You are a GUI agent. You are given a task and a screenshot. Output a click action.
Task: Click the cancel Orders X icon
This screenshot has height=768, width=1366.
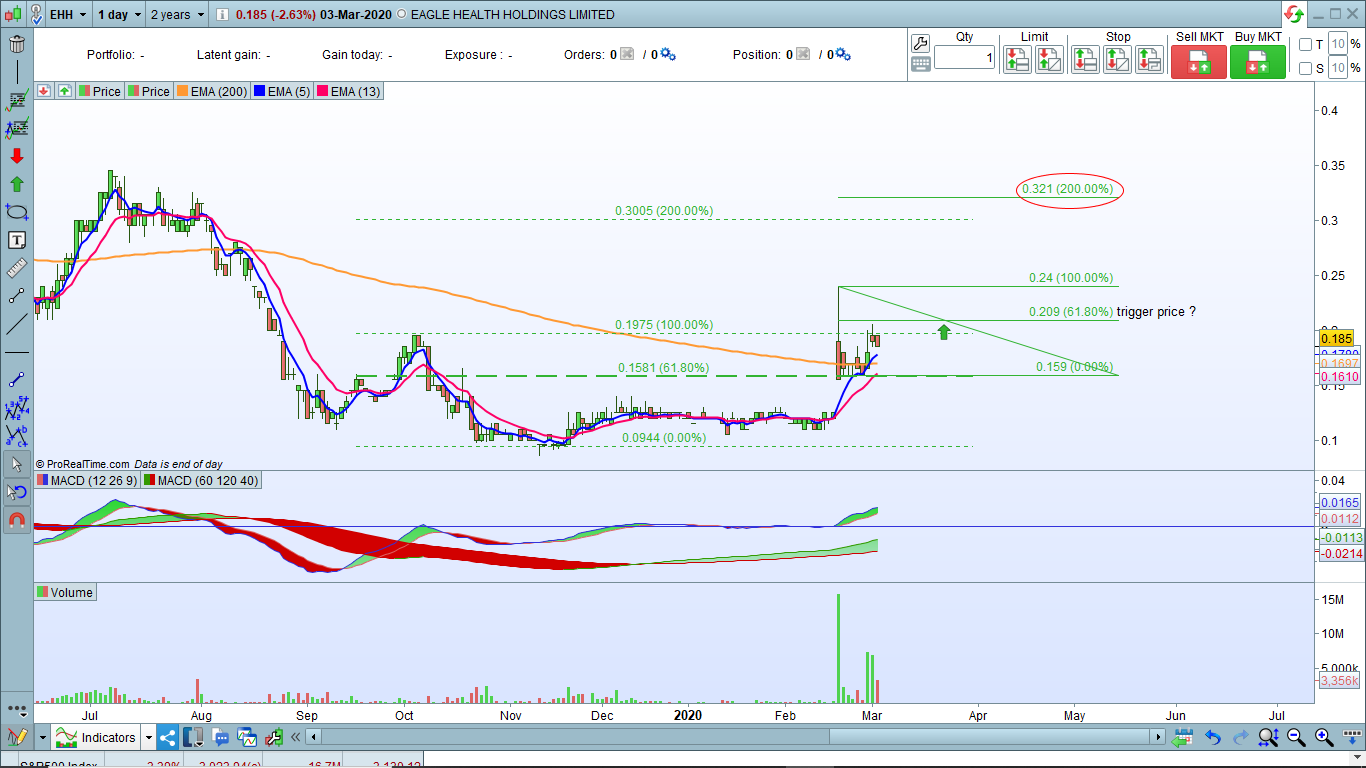(627, 55)
